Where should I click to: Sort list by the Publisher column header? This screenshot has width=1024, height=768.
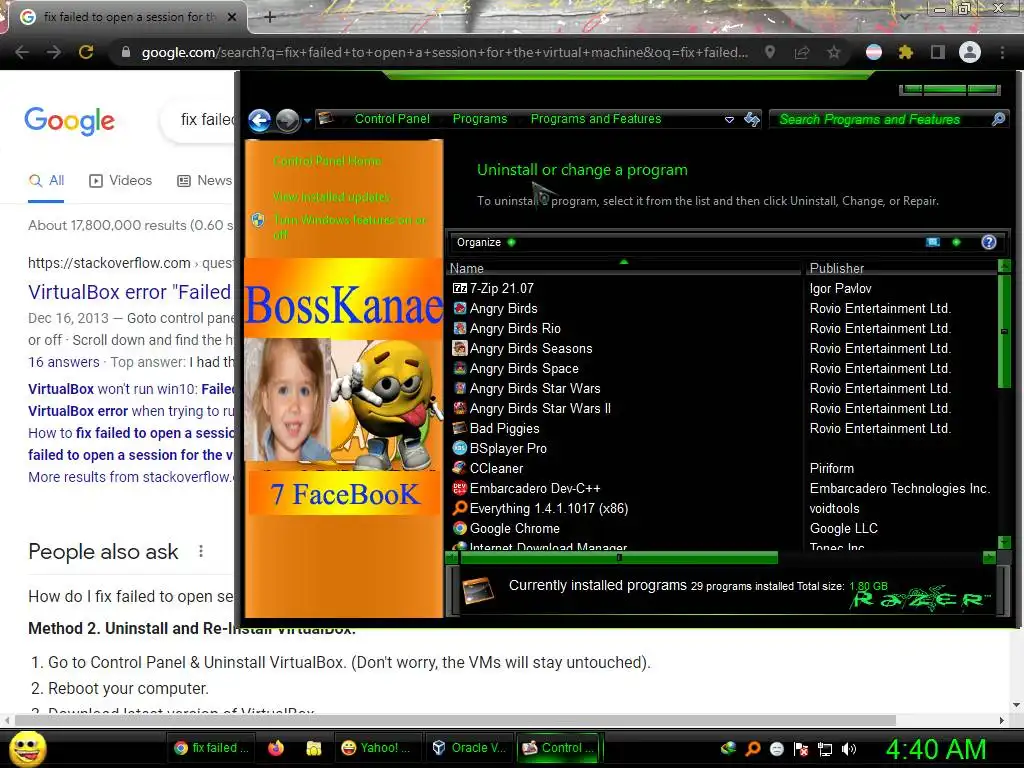click(x=901, y=268)
